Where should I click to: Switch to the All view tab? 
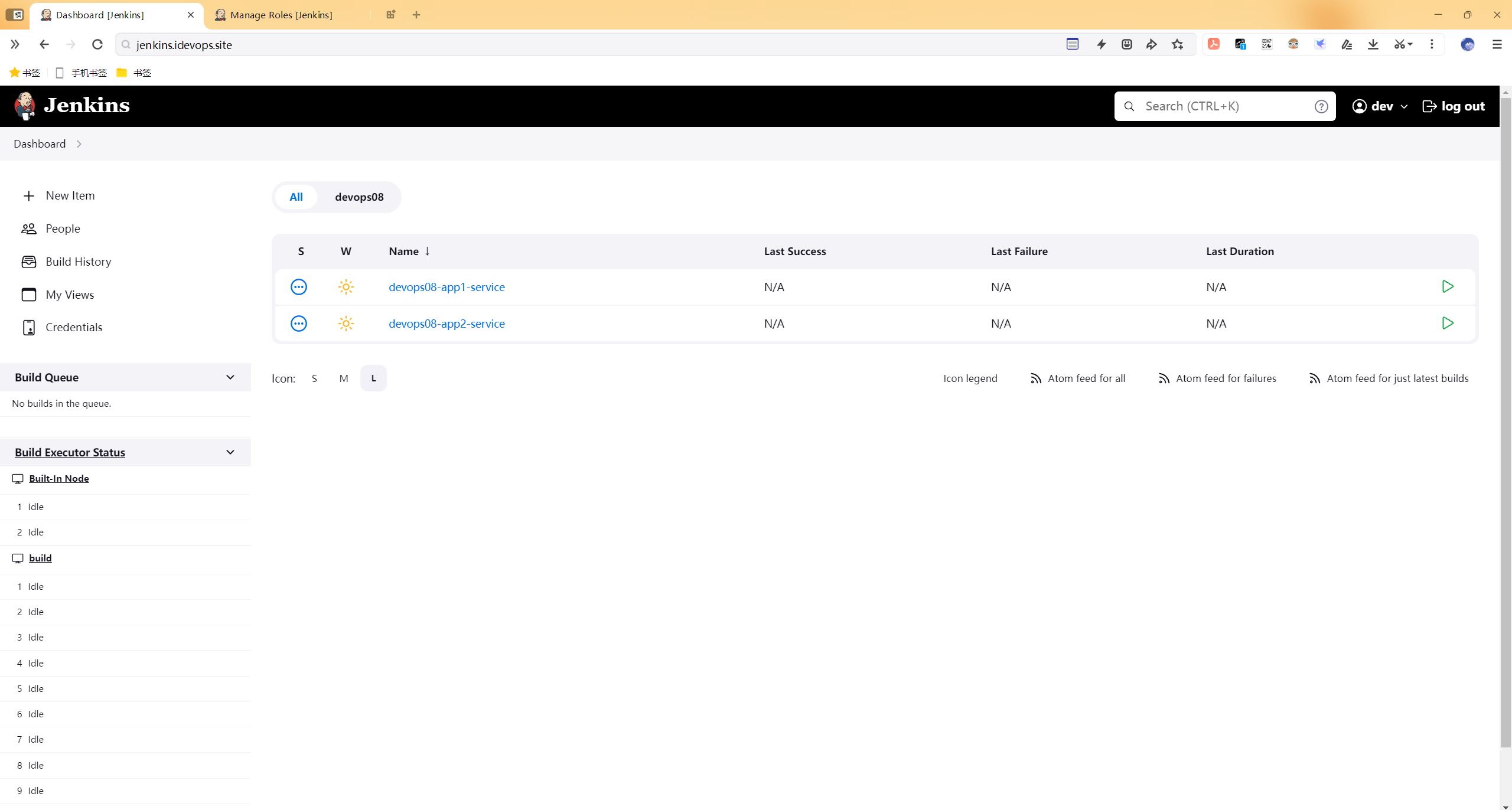tap(296, 197)
